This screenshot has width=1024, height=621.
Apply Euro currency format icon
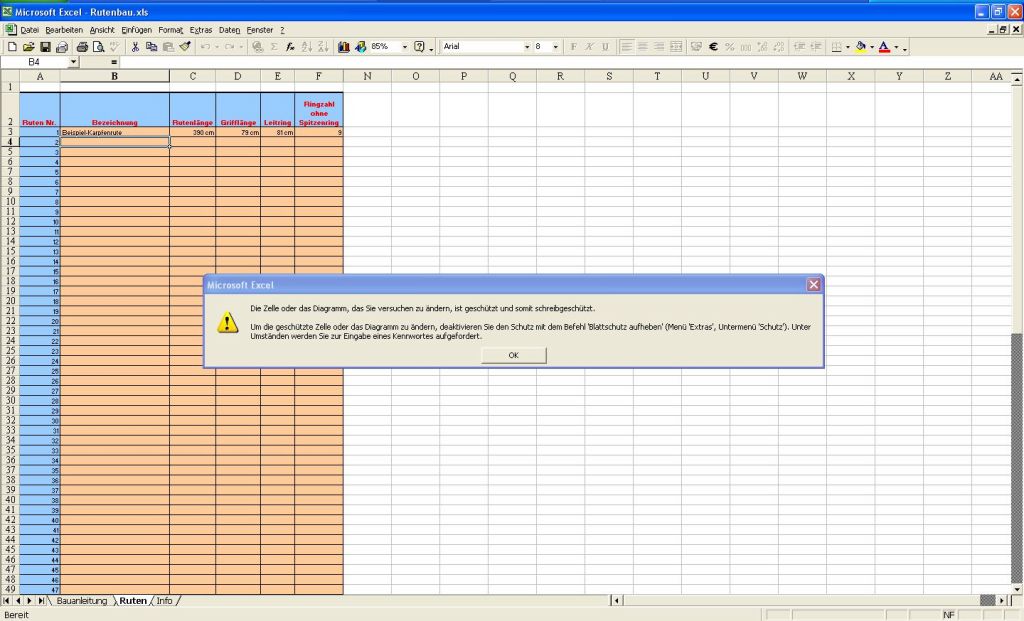[714, 47]
